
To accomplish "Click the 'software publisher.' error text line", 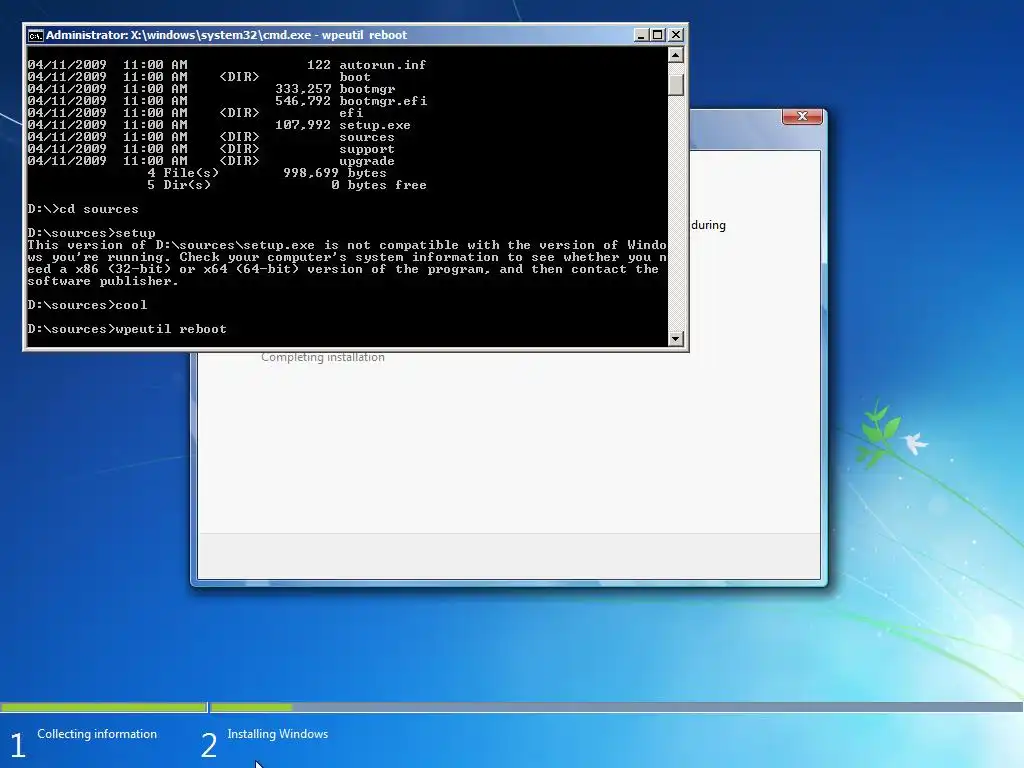I will coord(103,281).
